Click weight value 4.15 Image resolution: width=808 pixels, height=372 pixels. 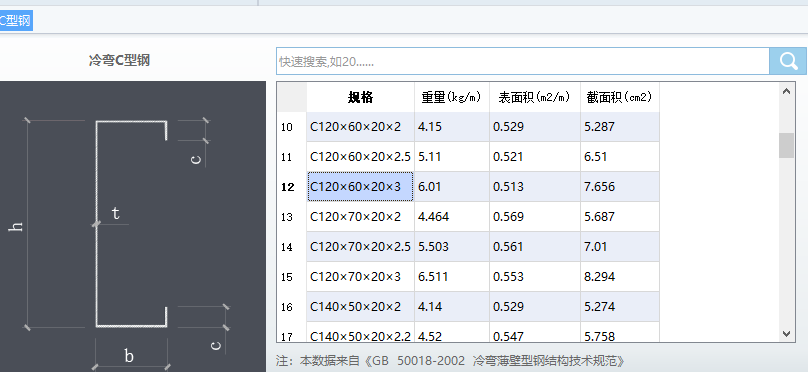click(452, 127)
